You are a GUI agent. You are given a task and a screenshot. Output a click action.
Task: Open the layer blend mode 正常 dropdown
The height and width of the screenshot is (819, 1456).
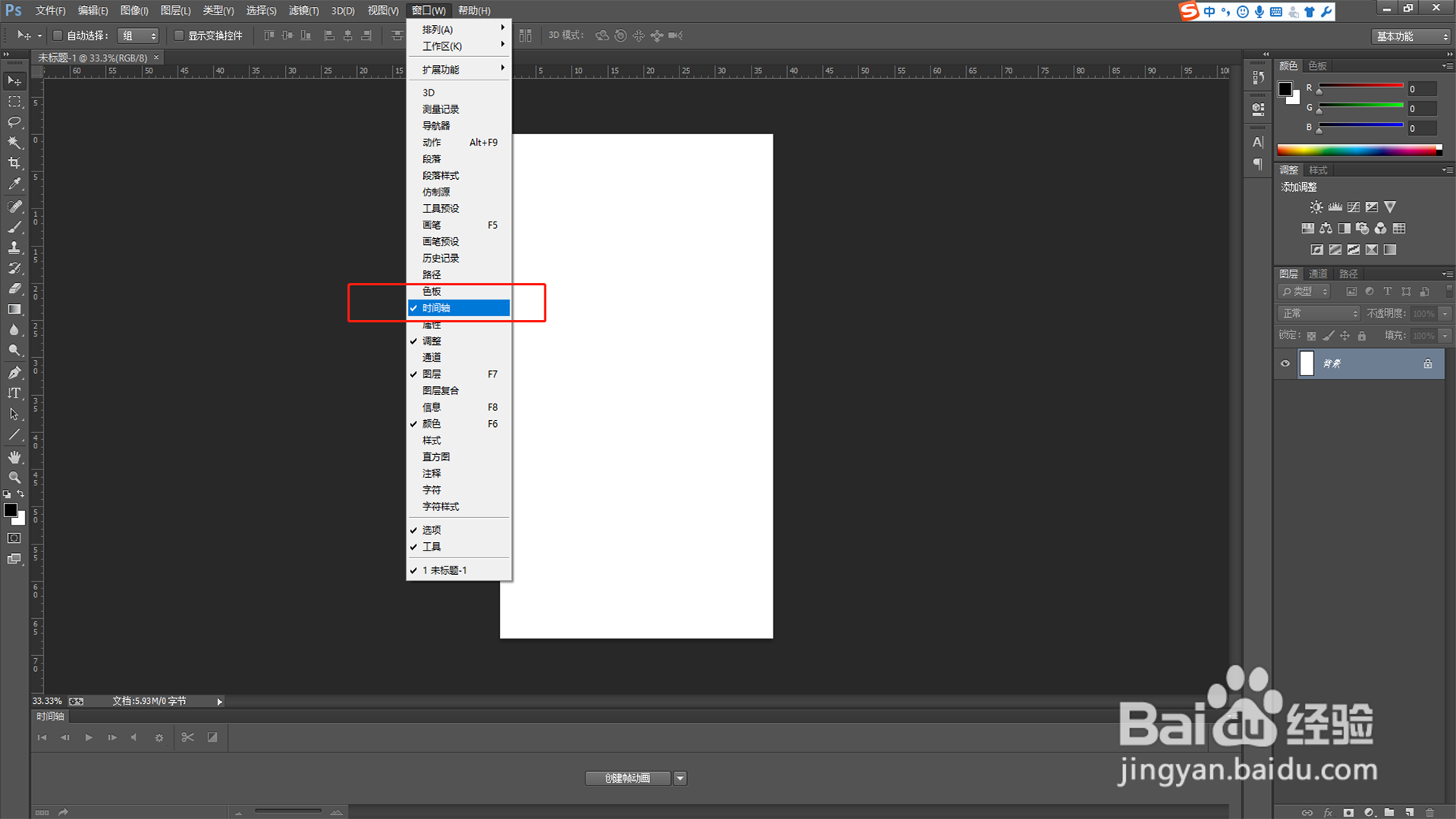click(x=1318, y=313)
